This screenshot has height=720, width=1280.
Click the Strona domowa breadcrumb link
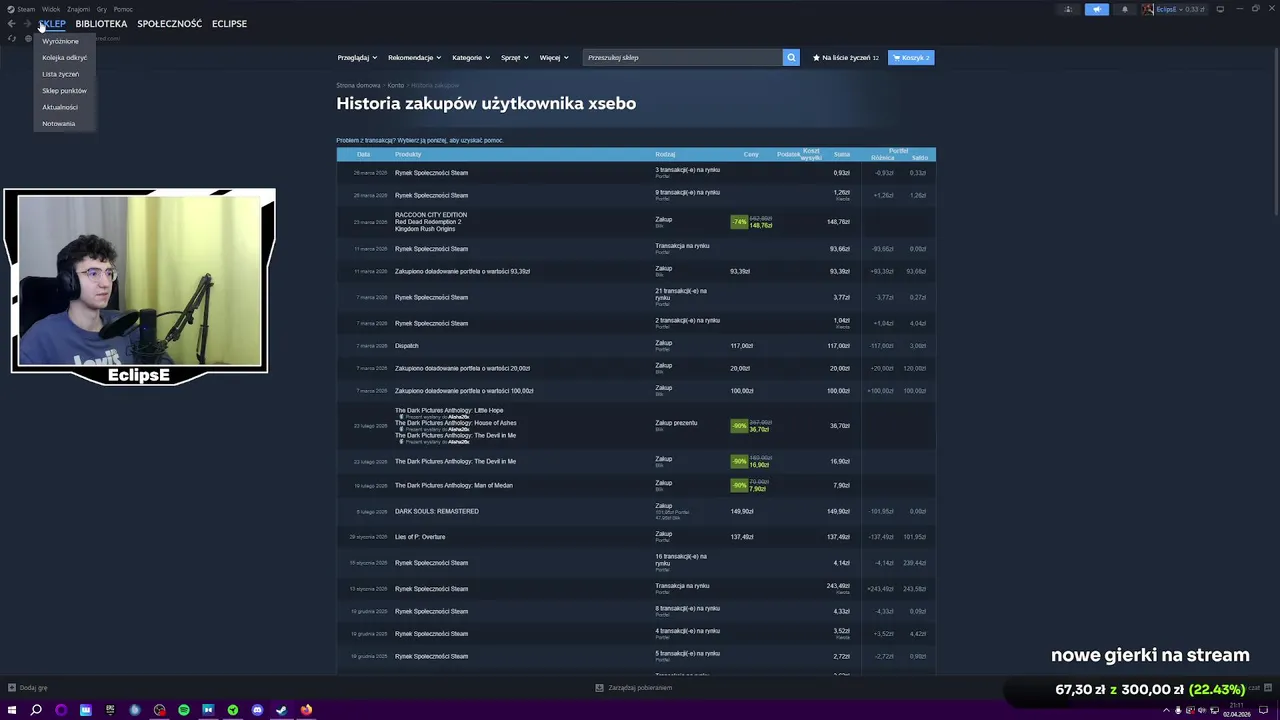coord(358,86)
